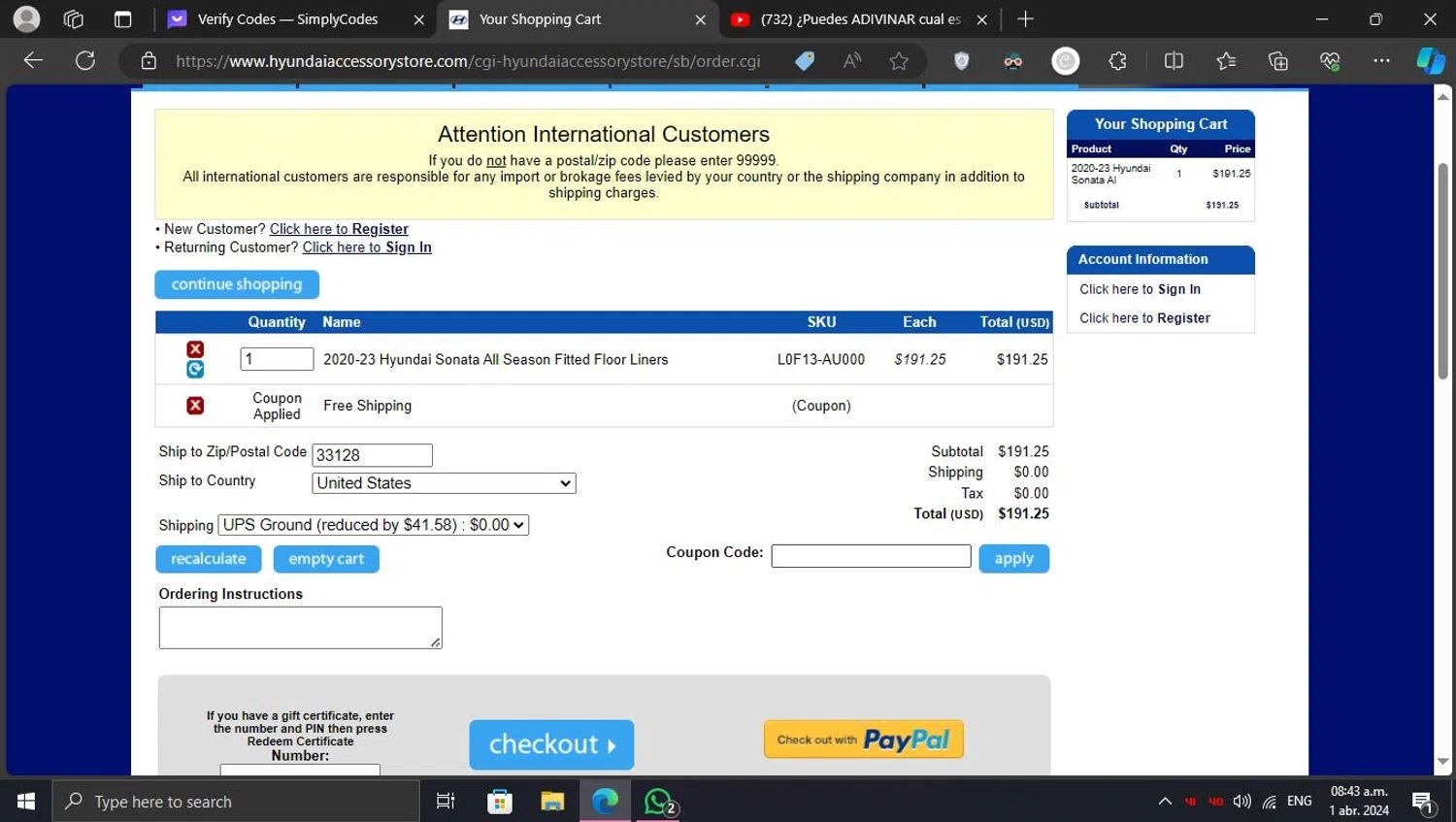Open volume control in system tray
This screenshot has height=822, width=1456.
1242,802
